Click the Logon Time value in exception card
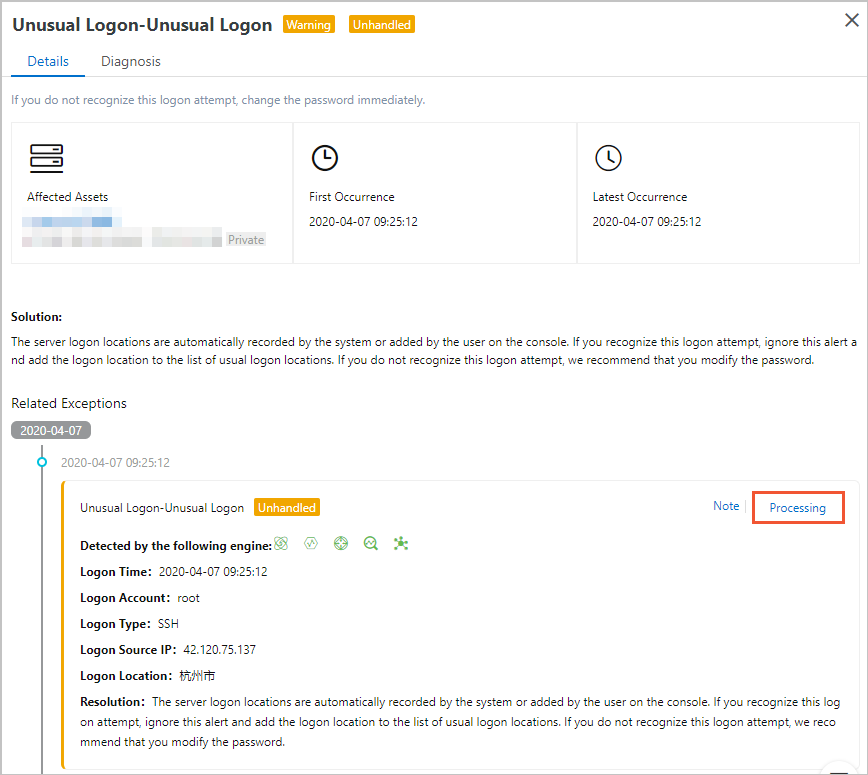The width and height of the screenshot is (868, 775). point(213,572)
